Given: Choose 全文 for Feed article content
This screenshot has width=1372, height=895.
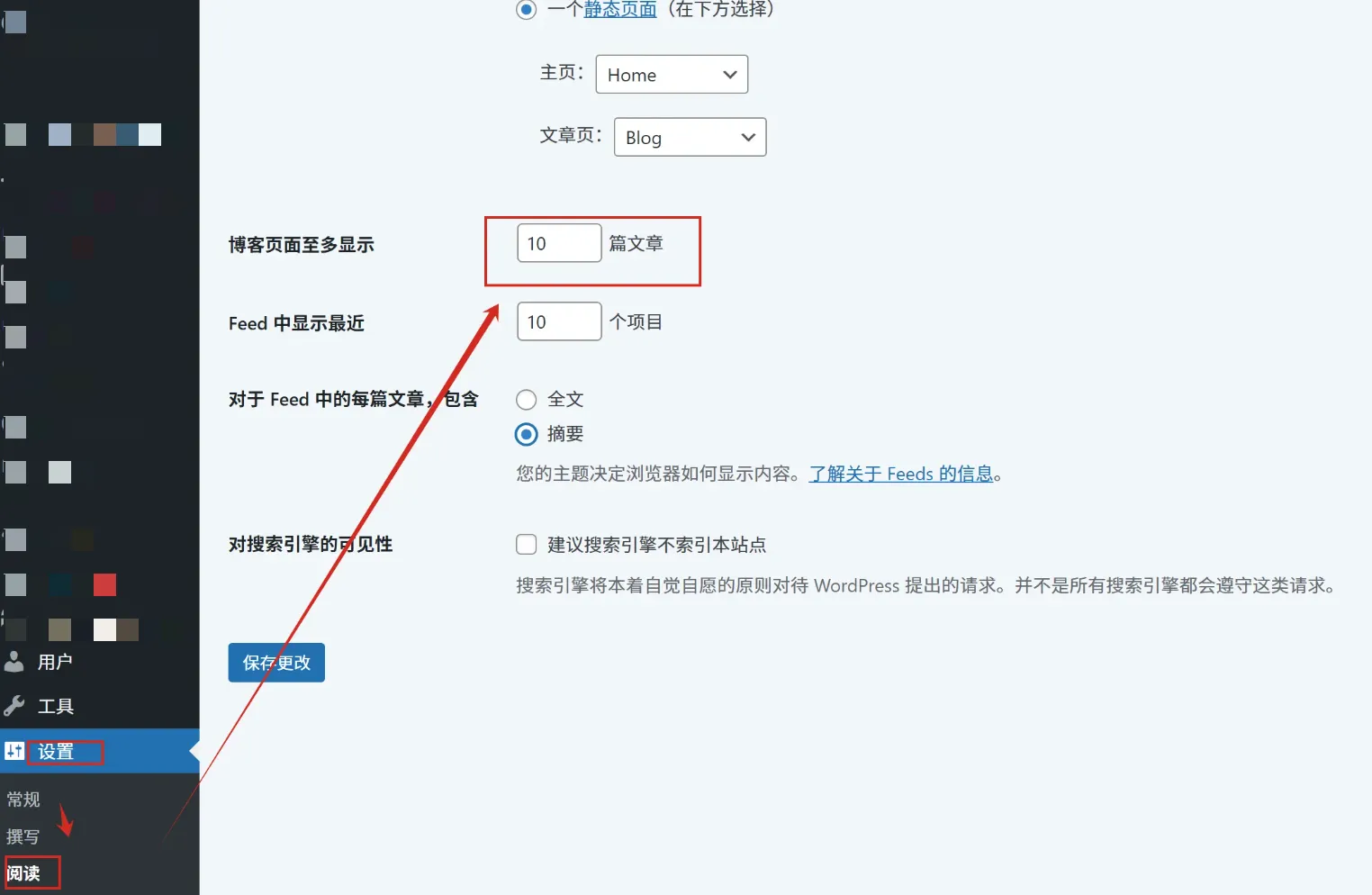Looking at the screenshot, I should click(527, 400).
